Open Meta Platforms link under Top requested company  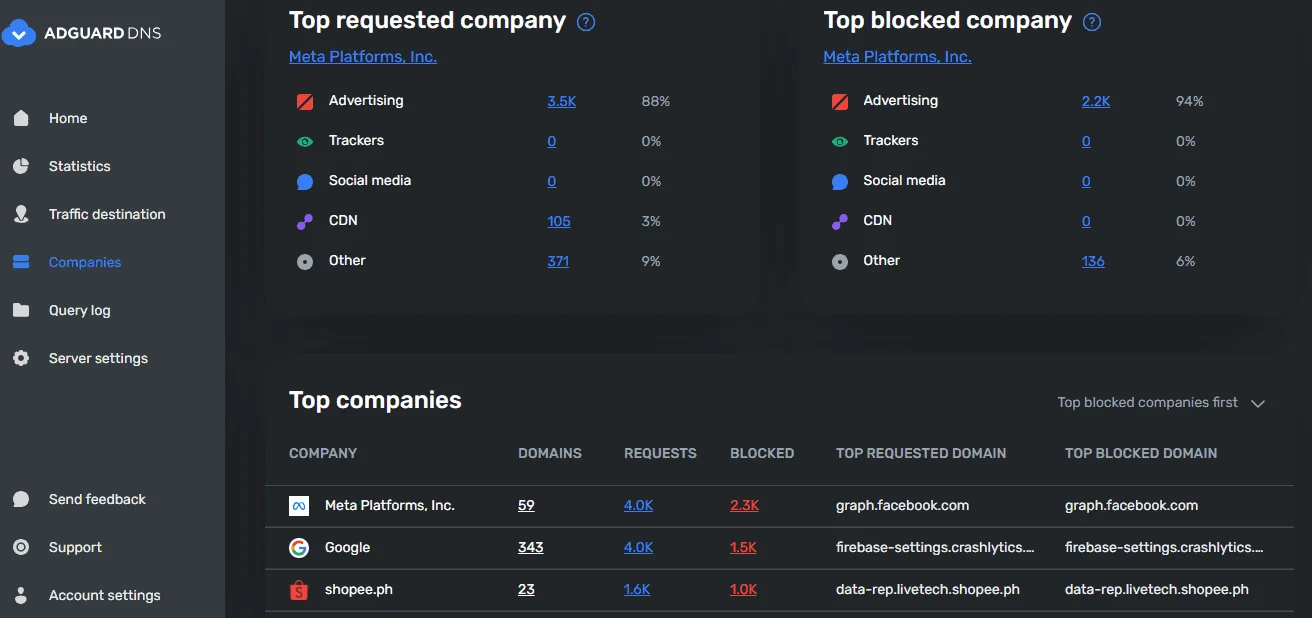[363, 57]
